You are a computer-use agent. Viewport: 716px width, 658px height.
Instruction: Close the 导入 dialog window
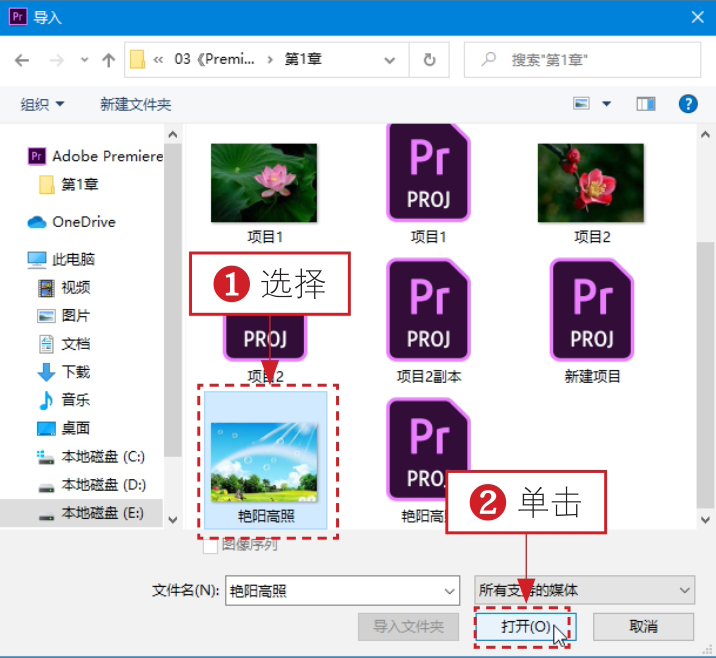(697, 17)
